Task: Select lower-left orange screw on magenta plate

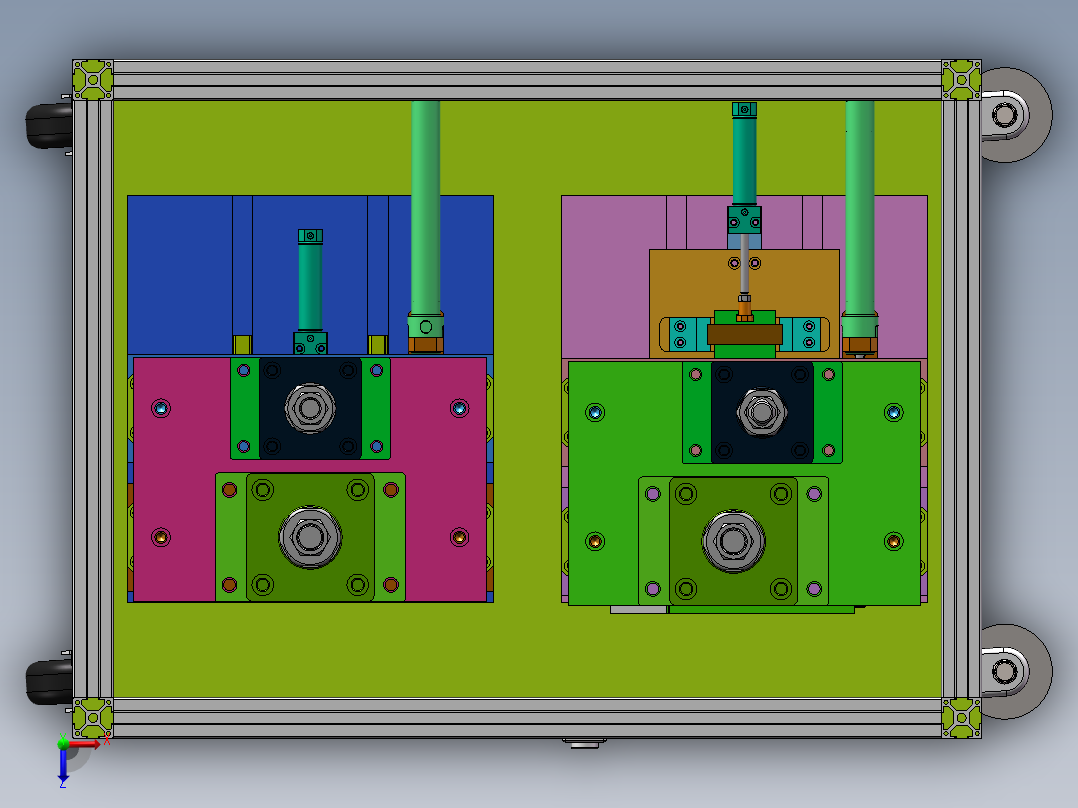Action: 161,537
